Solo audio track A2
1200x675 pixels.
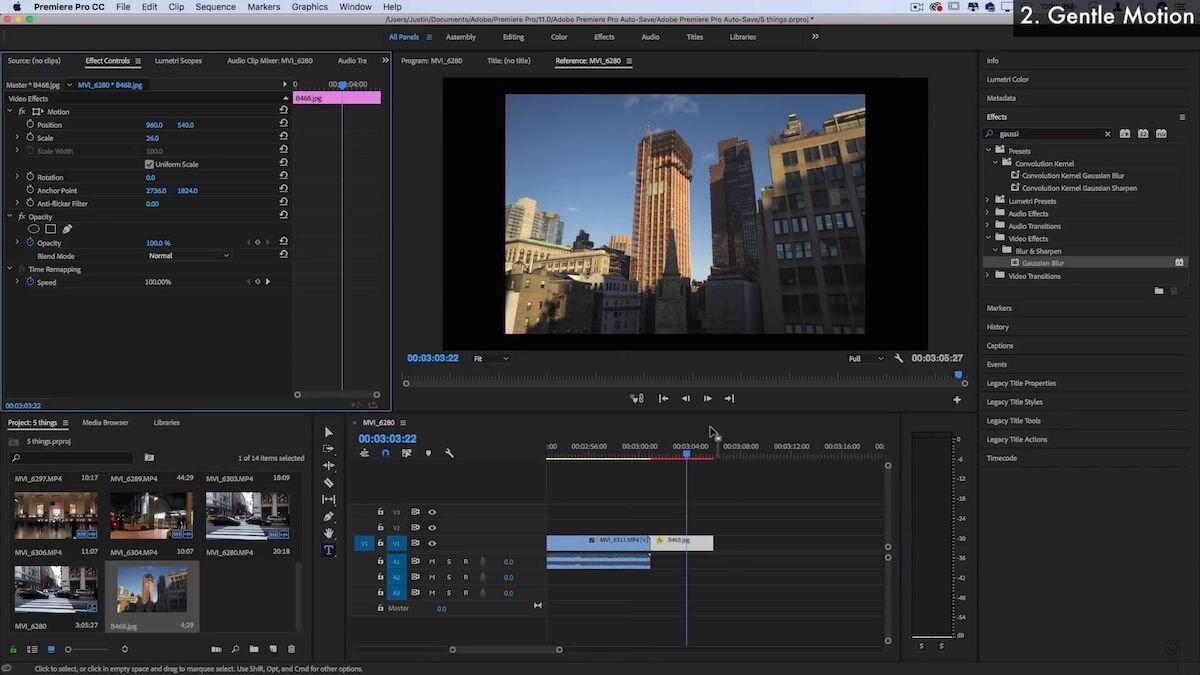(448, 577)
